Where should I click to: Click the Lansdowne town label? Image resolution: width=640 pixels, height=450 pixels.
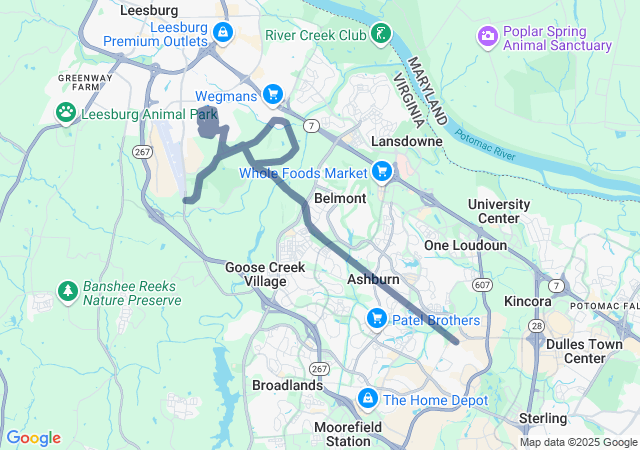[407, 141]
